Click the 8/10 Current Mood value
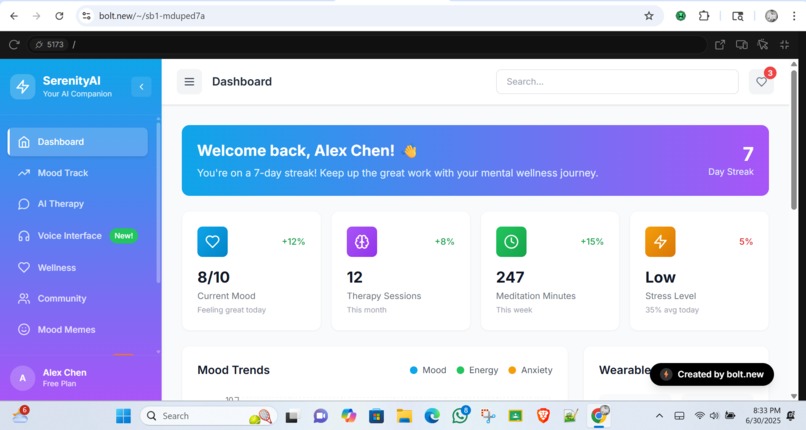This screenshot has height=430, width=806. [x=213, y=277]
